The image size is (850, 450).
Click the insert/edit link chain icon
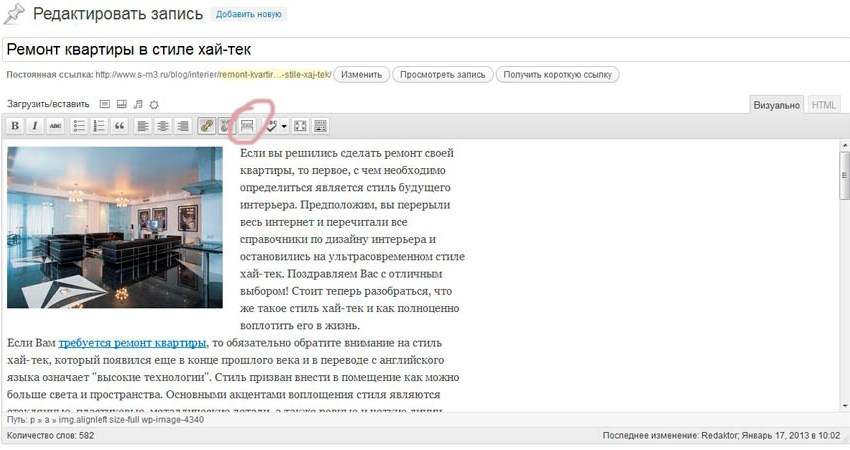click(x=207, y=126)
